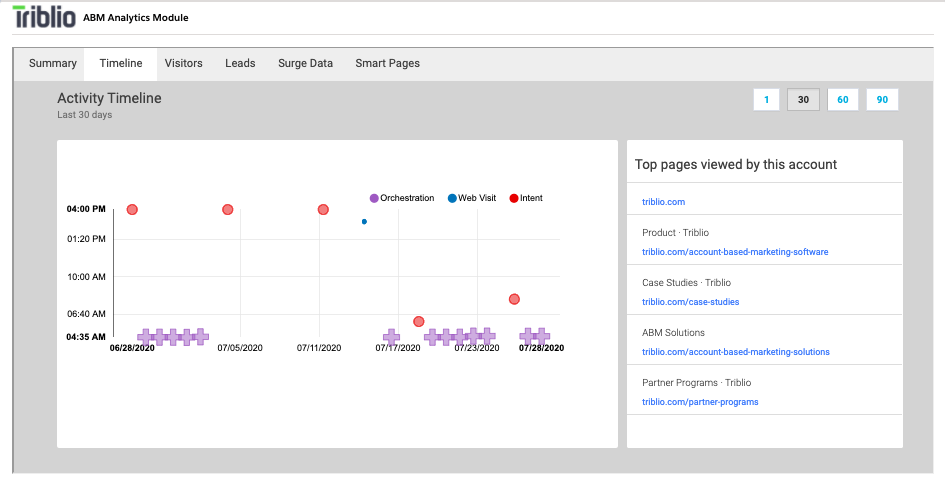Click the 07/11/2020 axis date label
Screen dimensions: 945x493
coord(319,348)
